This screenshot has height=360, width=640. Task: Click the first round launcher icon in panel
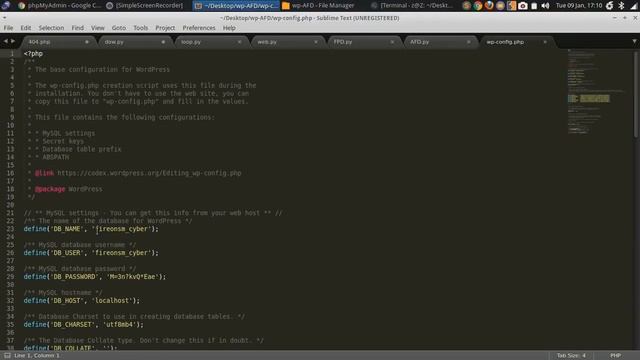coord(467,6)
